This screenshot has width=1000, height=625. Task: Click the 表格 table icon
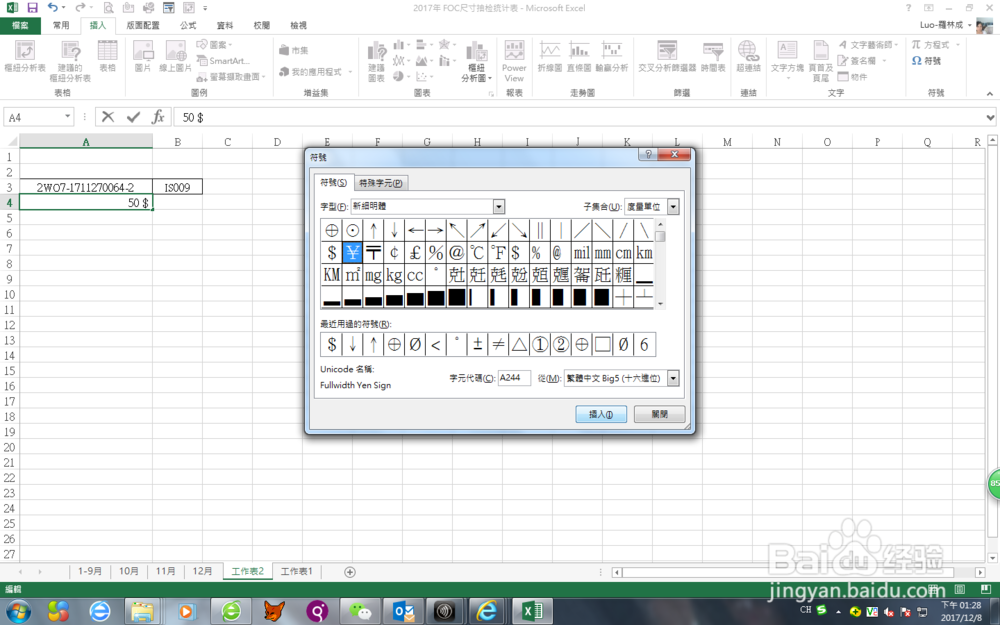click(x=107, y=56)
